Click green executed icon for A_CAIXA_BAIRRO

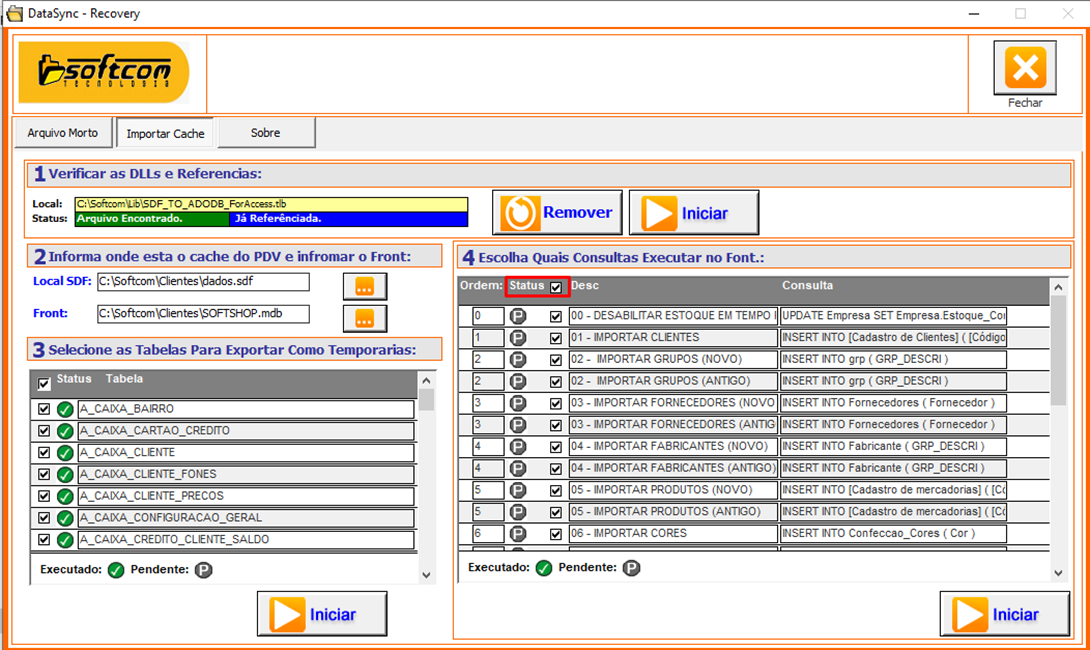[65, 409]
